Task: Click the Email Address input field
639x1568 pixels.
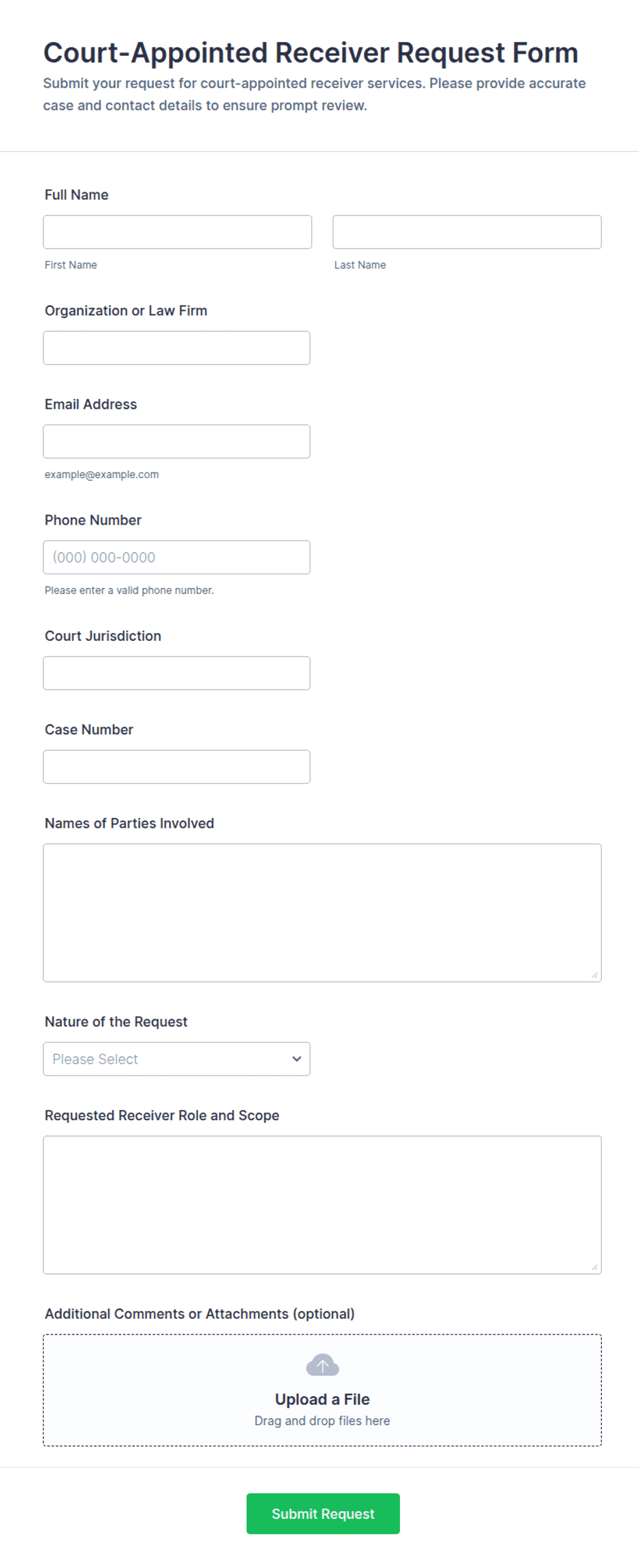Action: point(177,441)
